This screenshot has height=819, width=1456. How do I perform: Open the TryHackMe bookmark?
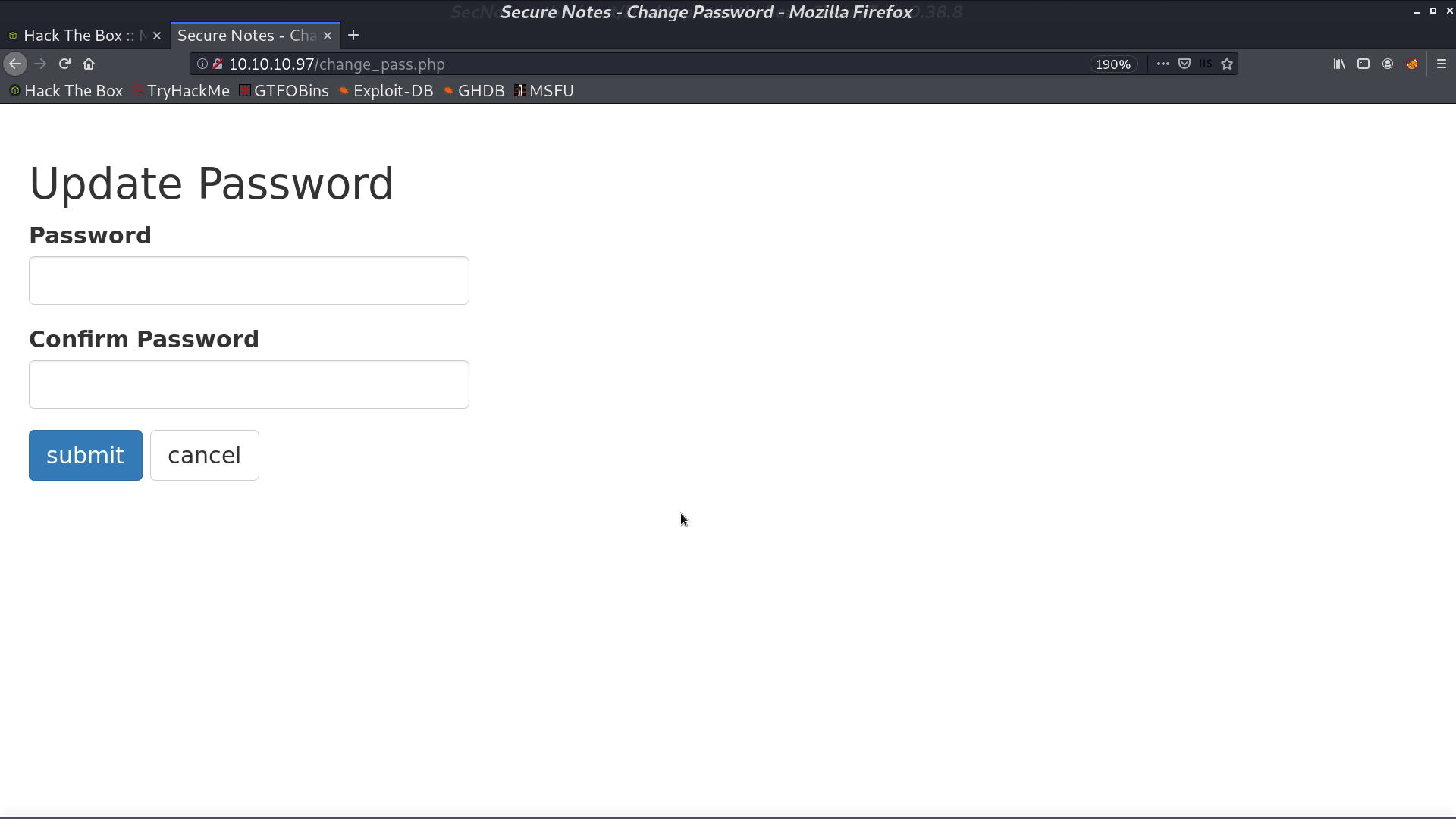pos(181,91)
